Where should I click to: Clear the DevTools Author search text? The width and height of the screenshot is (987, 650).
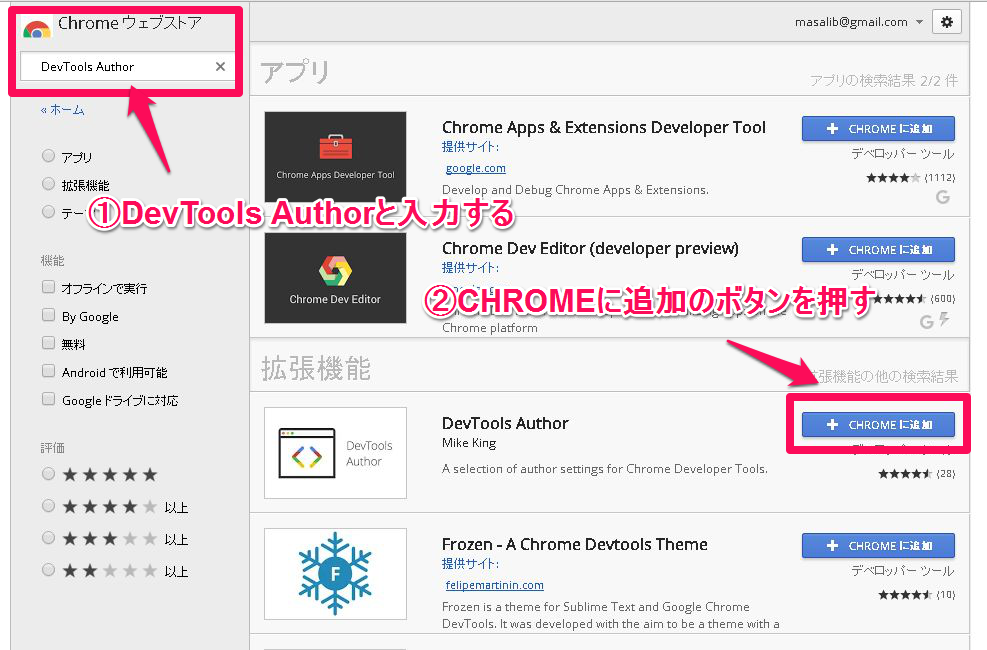(x=220, y=66)
